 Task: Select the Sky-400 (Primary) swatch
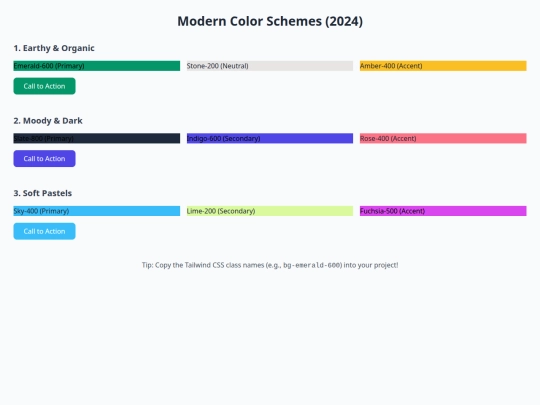click(97, 211)
